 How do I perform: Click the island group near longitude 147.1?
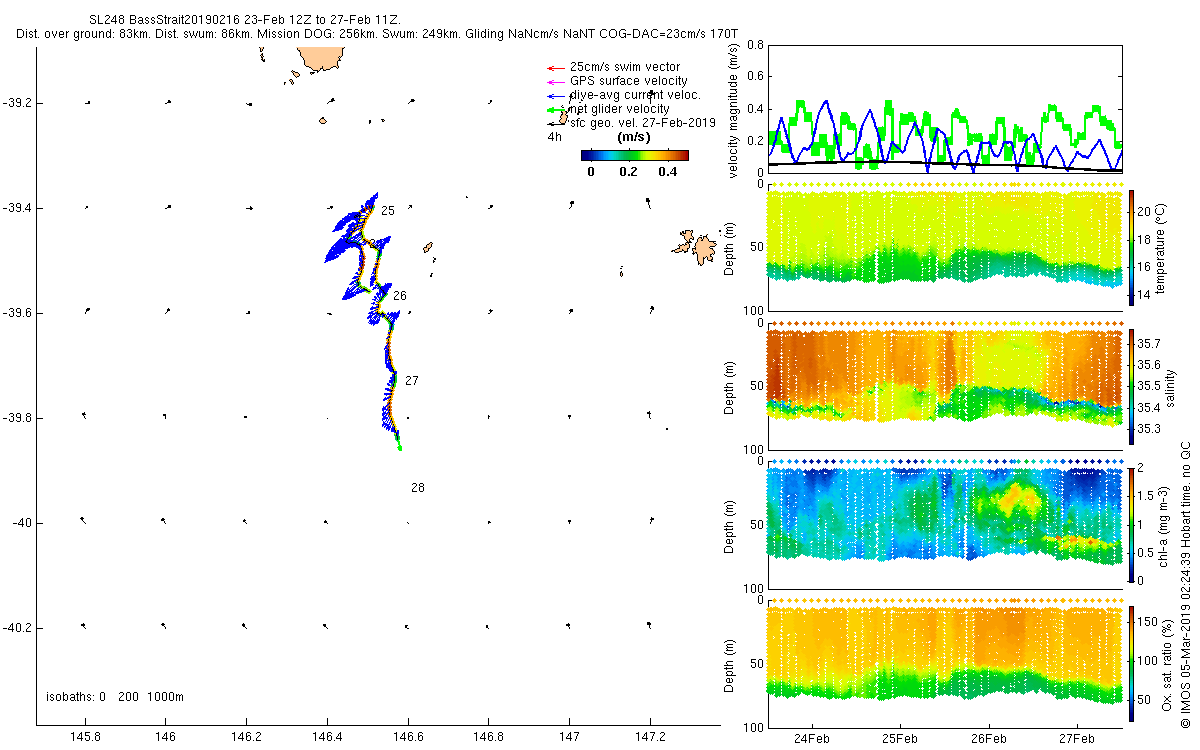click(x=696, y=246)
